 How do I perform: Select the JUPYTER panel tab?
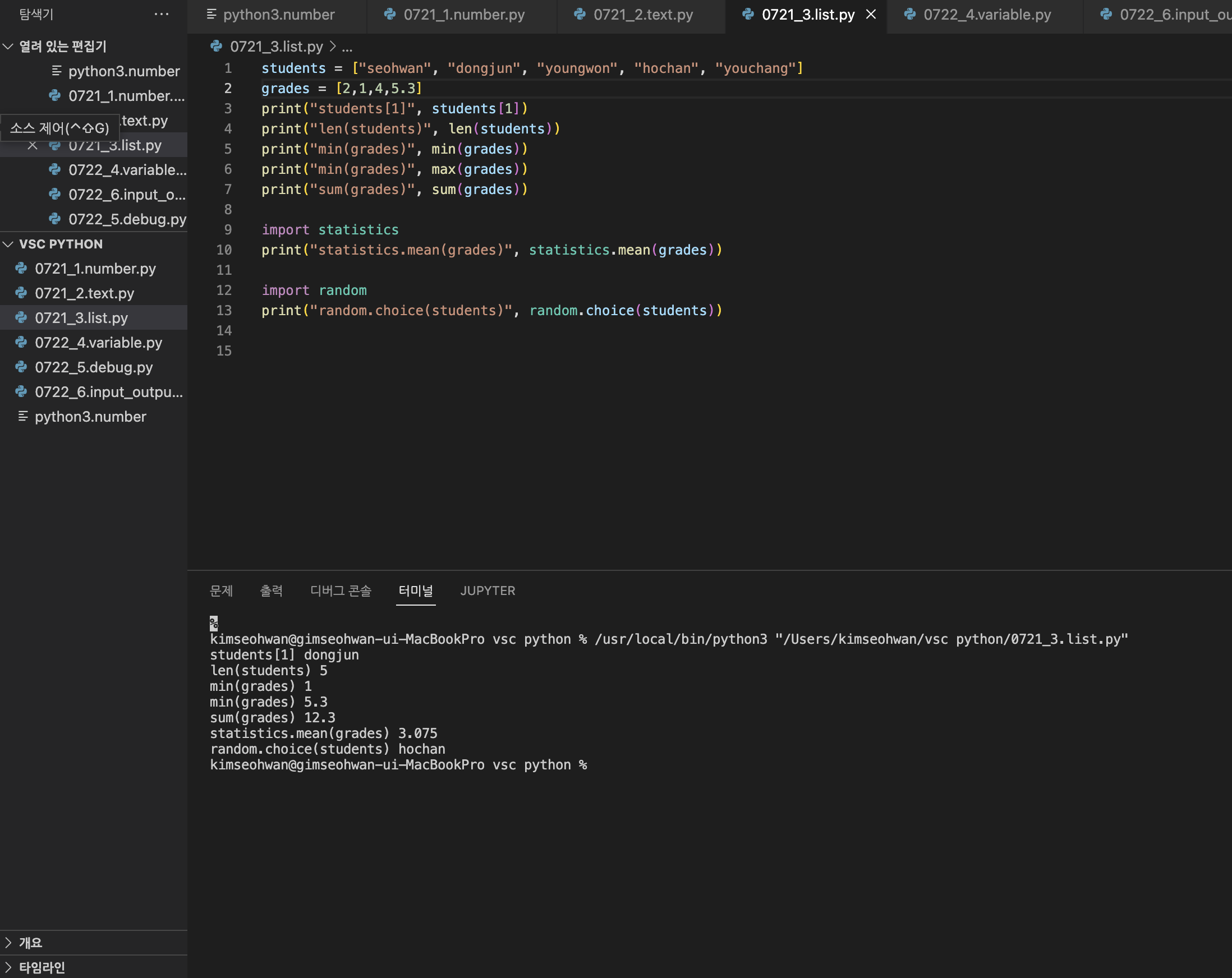(x=488, y=591)
